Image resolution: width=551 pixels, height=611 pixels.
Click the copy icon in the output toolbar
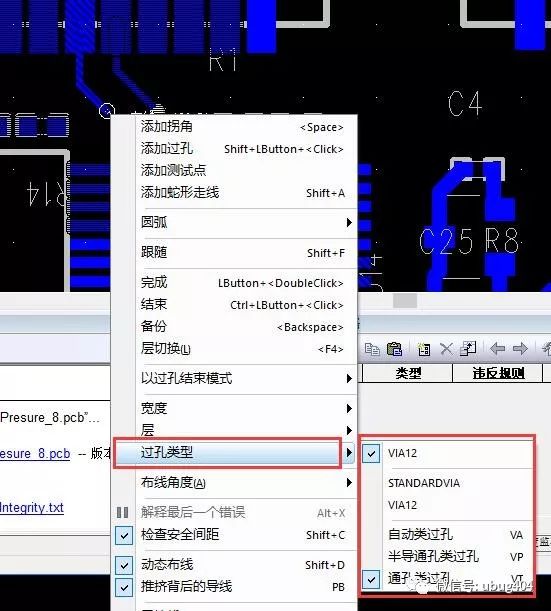tap(372, 349)
